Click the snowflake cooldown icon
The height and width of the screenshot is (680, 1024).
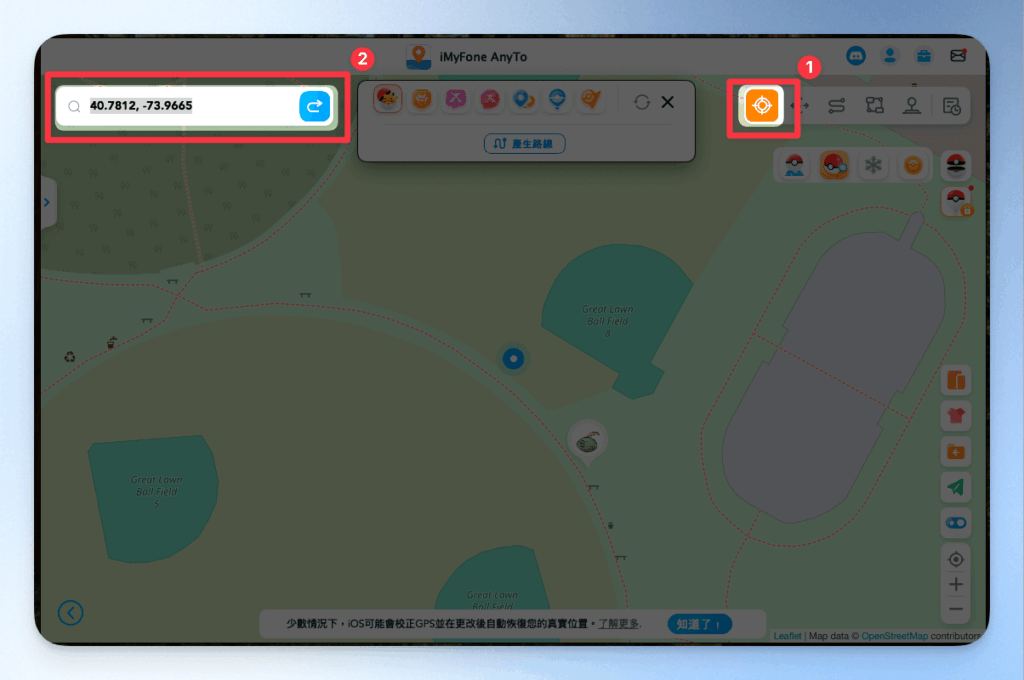873,165
